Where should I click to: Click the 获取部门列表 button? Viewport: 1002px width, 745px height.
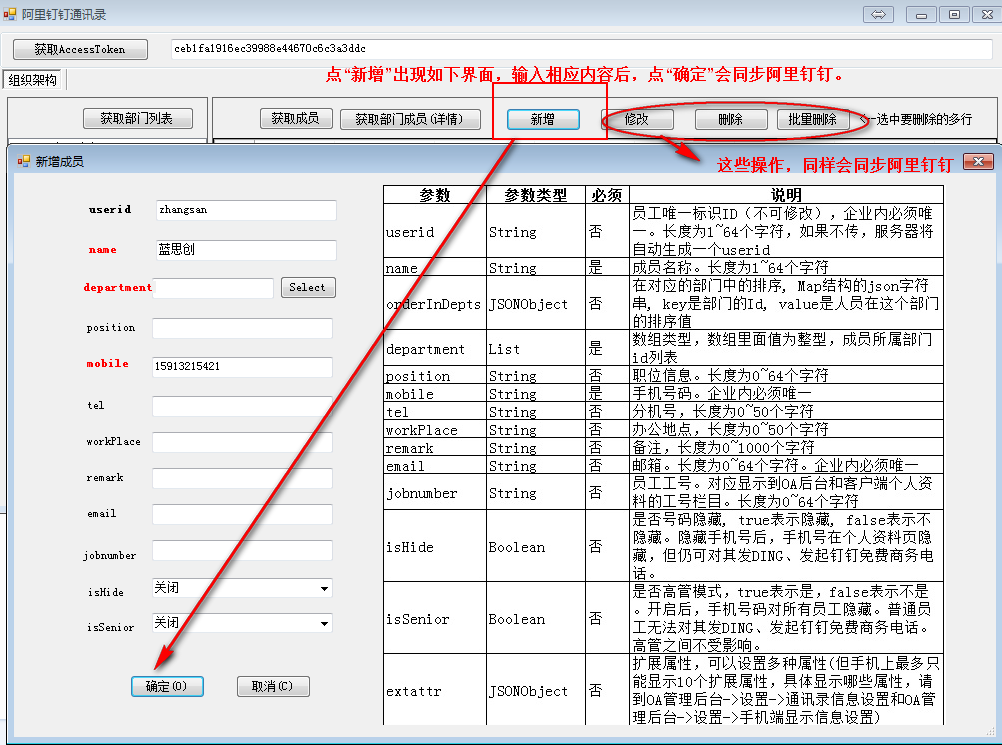tap(136, 119)
